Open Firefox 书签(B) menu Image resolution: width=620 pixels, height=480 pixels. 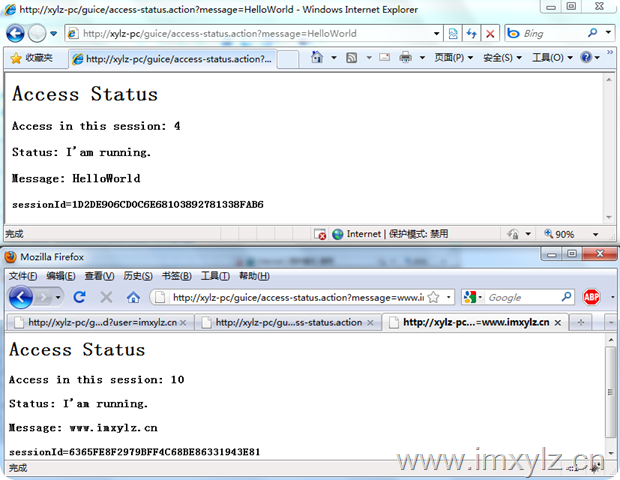tap(176, 276)
